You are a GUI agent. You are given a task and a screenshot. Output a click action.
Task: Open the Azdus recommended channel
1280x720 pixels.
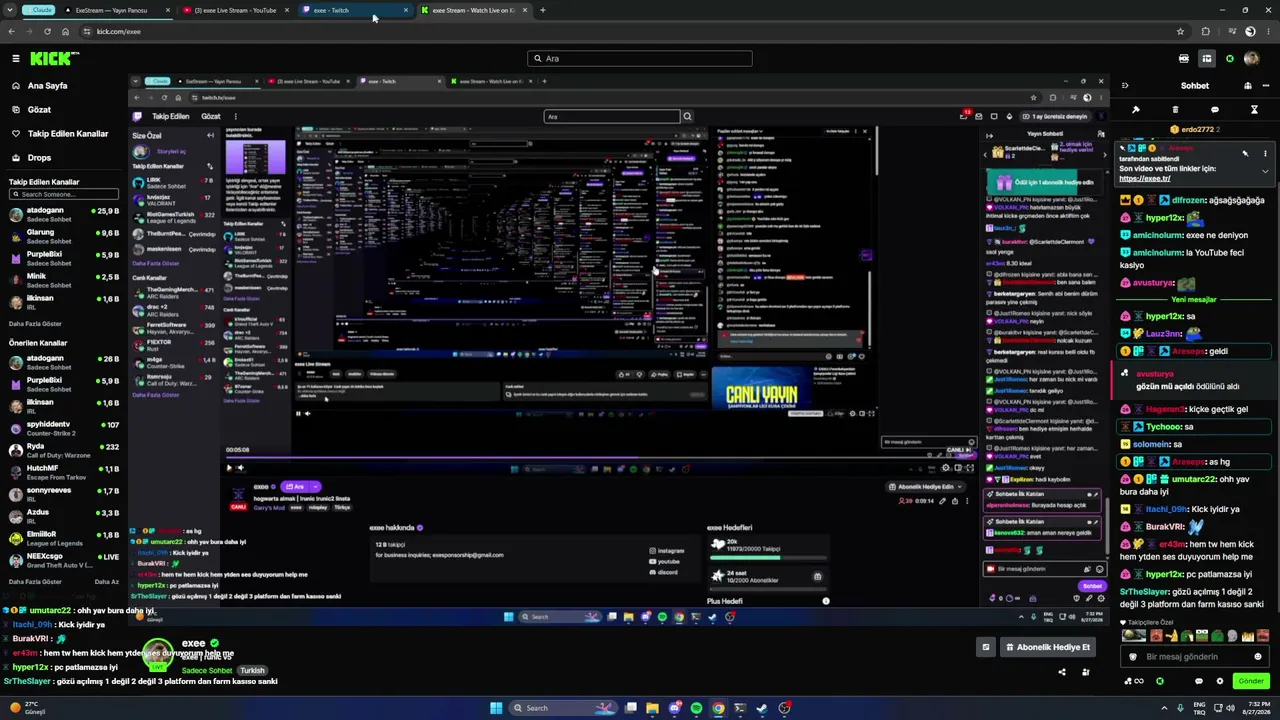(x=64, y=516)
